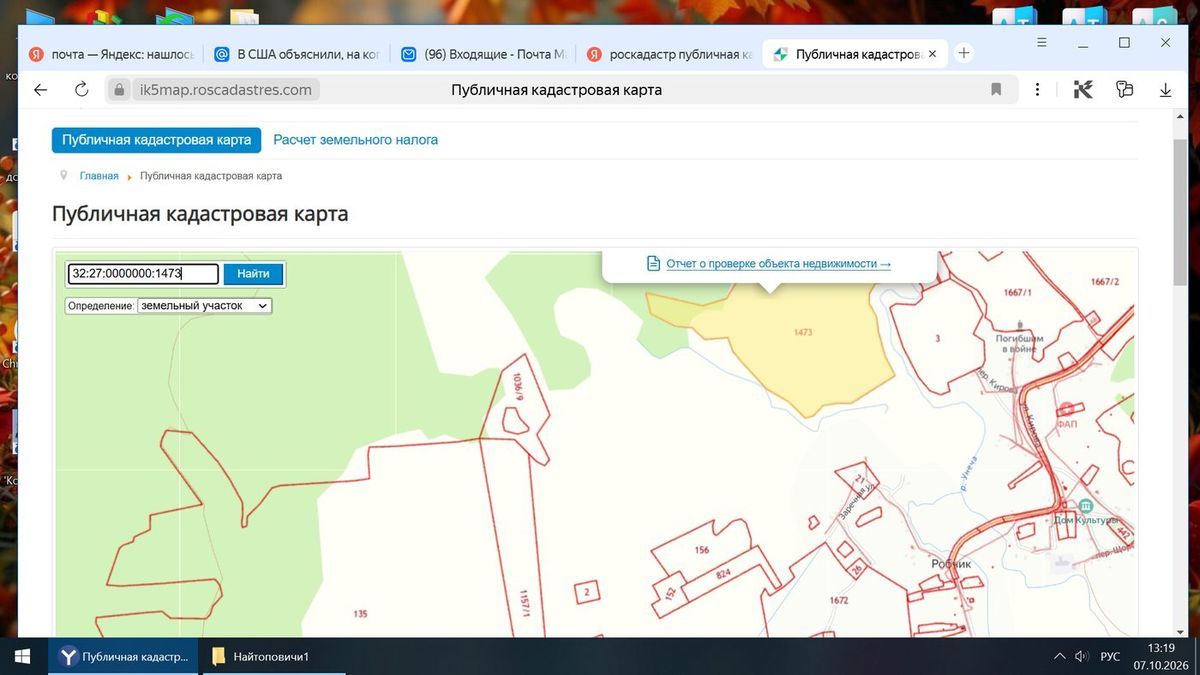Select parcel 1036/9 on the map
Screen dimensions: 1200x675
[x=517, y=386]
